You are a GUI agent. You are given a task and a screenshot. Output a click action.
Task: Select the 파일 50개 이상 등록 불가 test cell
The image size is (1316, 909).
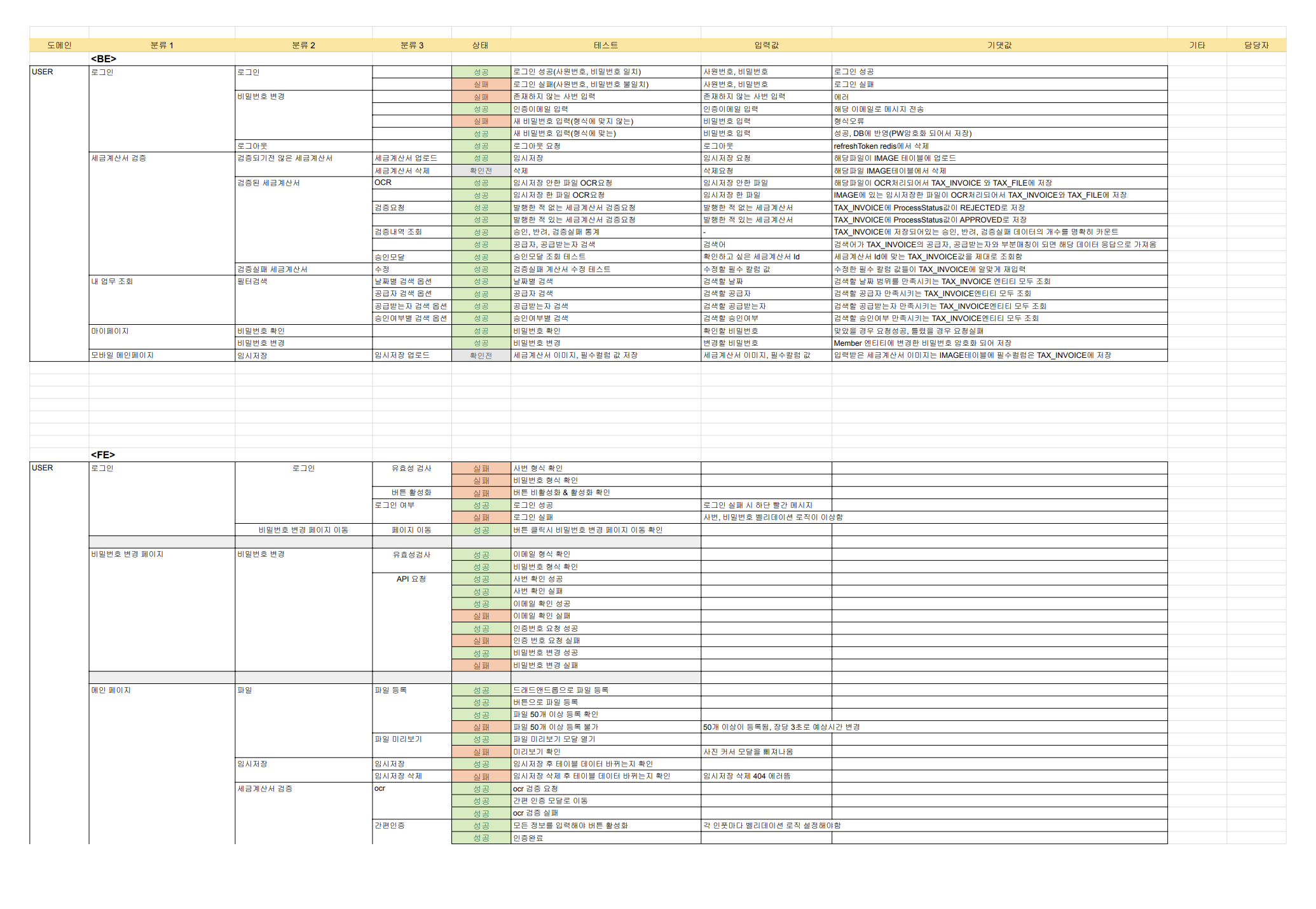coord(555,727)
